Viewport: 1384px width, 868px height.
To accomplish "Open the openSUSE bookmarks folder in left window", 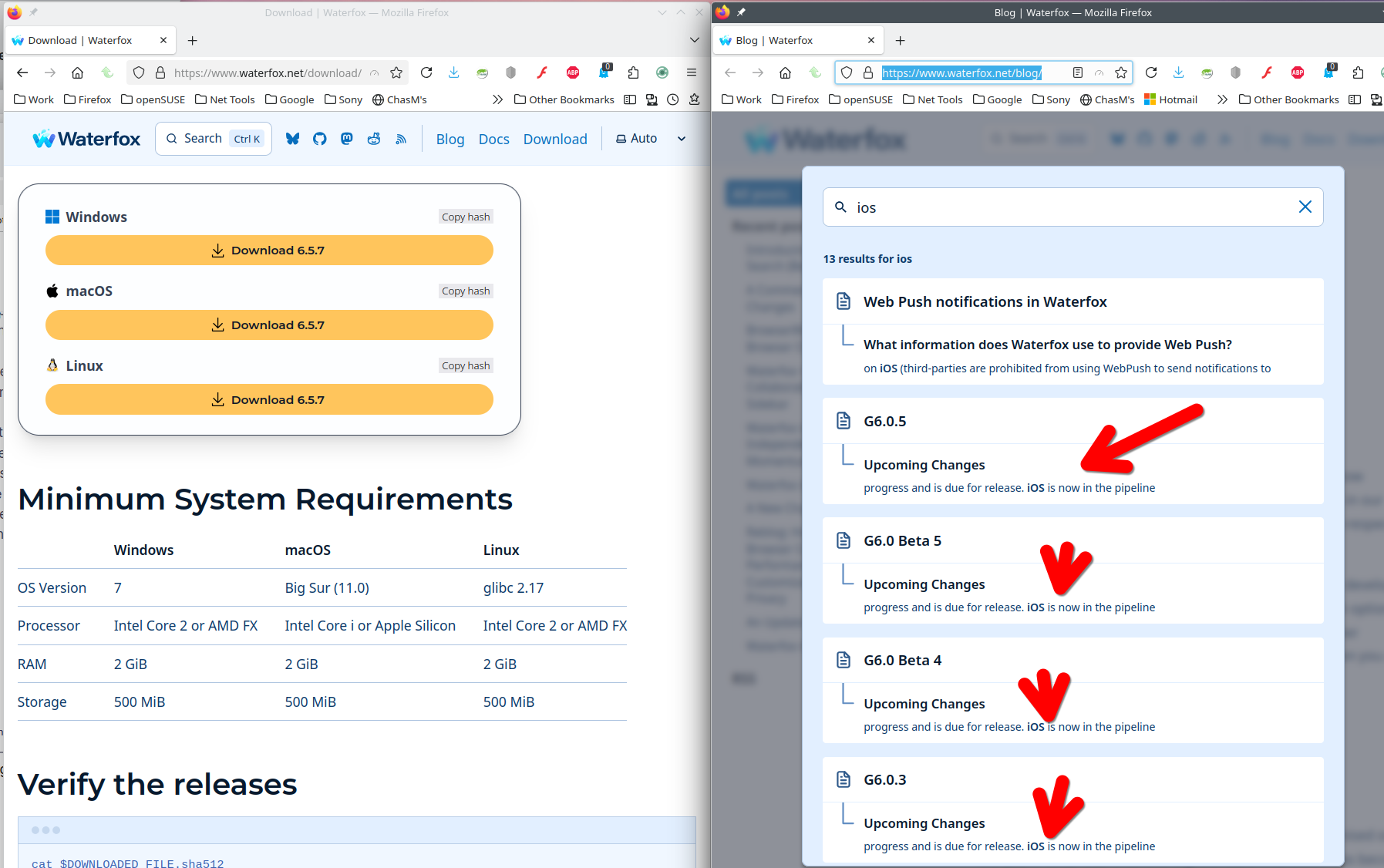I will click(x=153, y=99).
